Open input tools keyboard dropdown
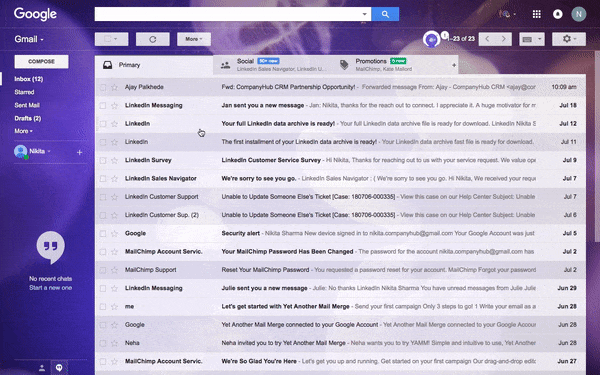The height and width of the screenshot is (375, 600). point(532,39)
